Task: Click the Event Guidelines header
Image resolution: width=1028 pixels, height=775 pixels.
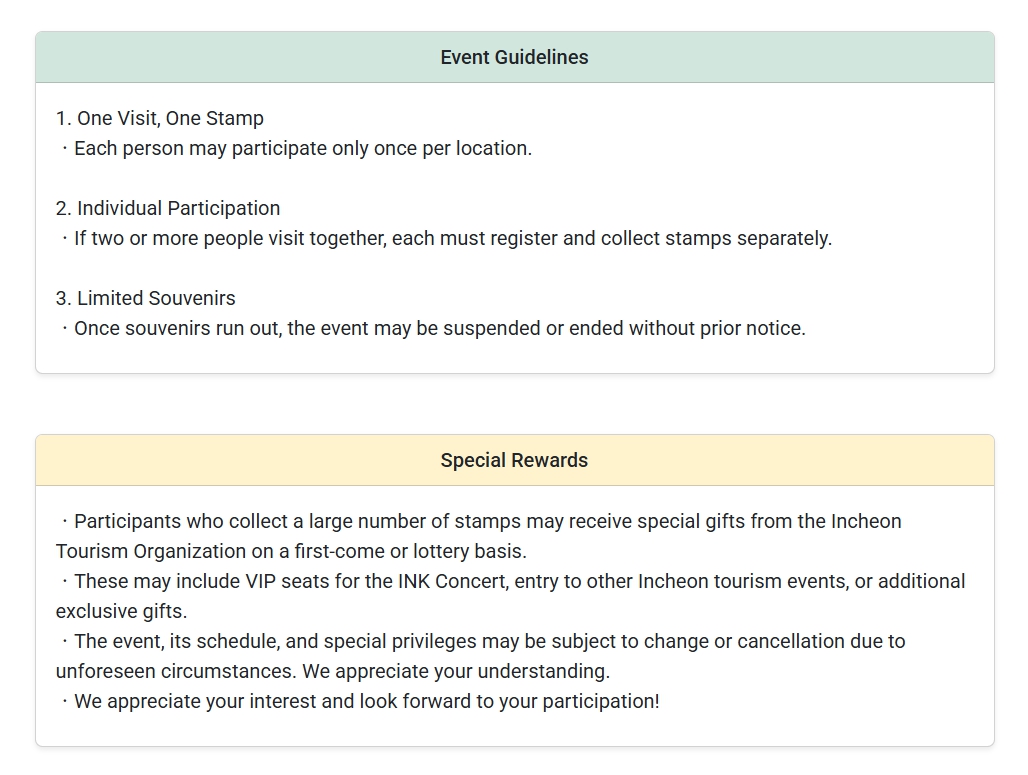Action: click(x=514, y=57)
